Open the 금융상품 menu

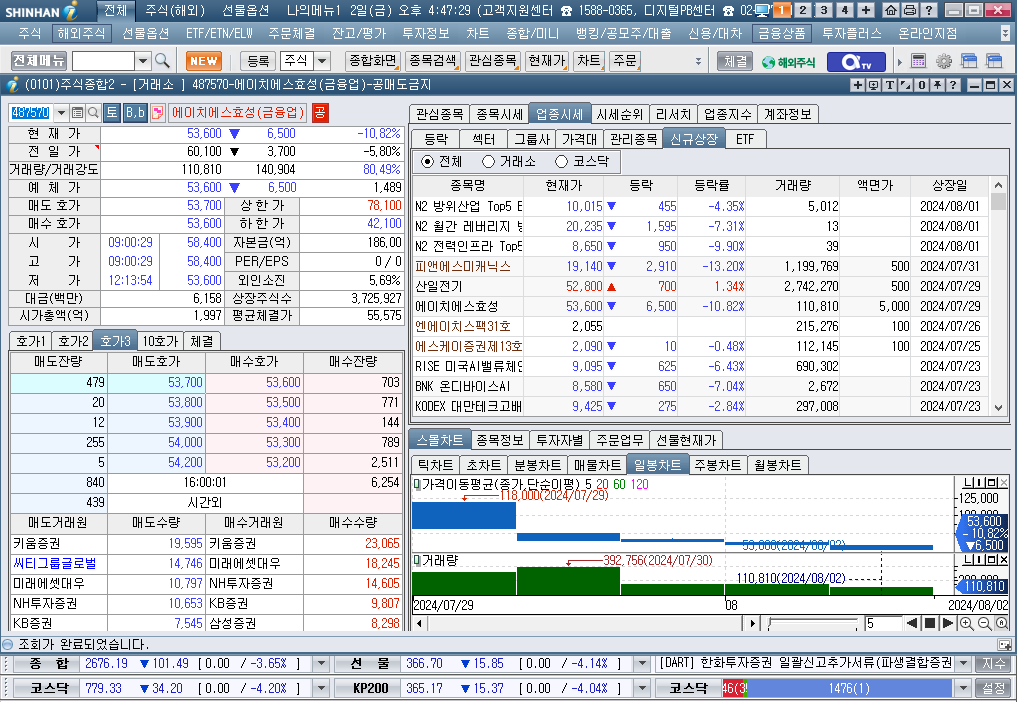(x=782, y=33)
